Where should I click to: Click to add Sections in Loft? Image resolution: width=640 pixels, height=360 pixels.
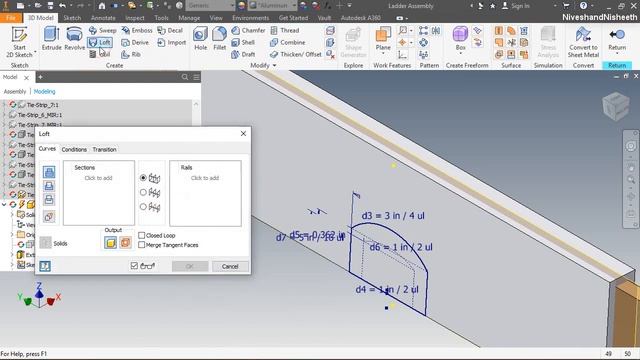coord(98,178)
